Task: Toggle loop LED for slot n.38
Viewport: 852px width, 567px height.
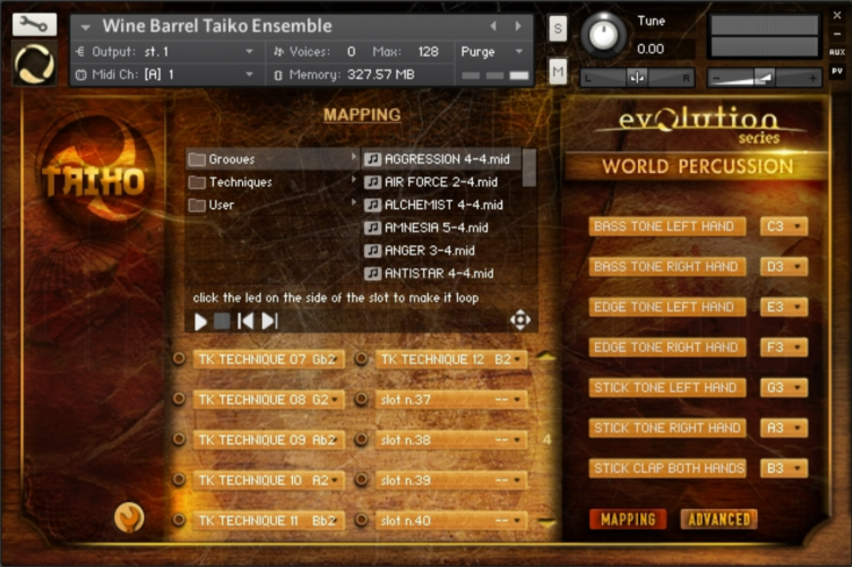Action: pyautogui.click(x=361, y=439)
